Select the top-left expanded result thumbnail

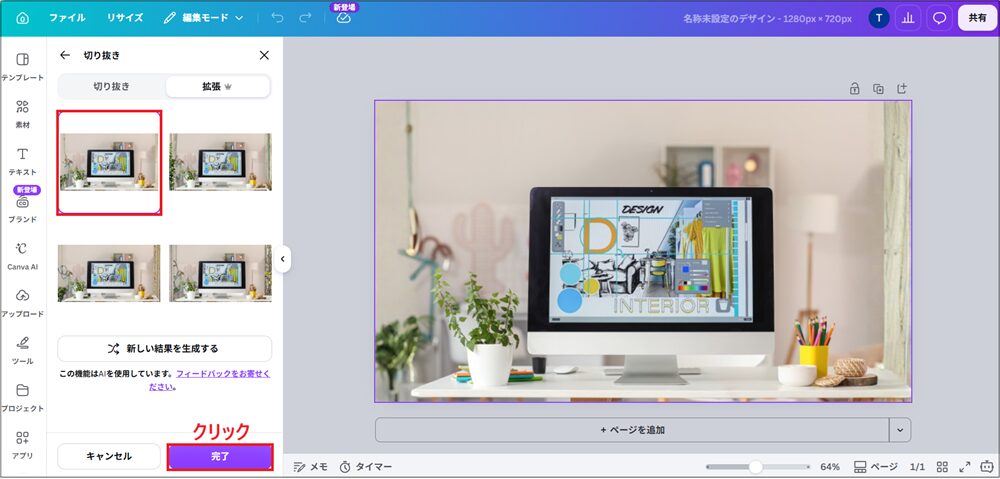(109, 162)
